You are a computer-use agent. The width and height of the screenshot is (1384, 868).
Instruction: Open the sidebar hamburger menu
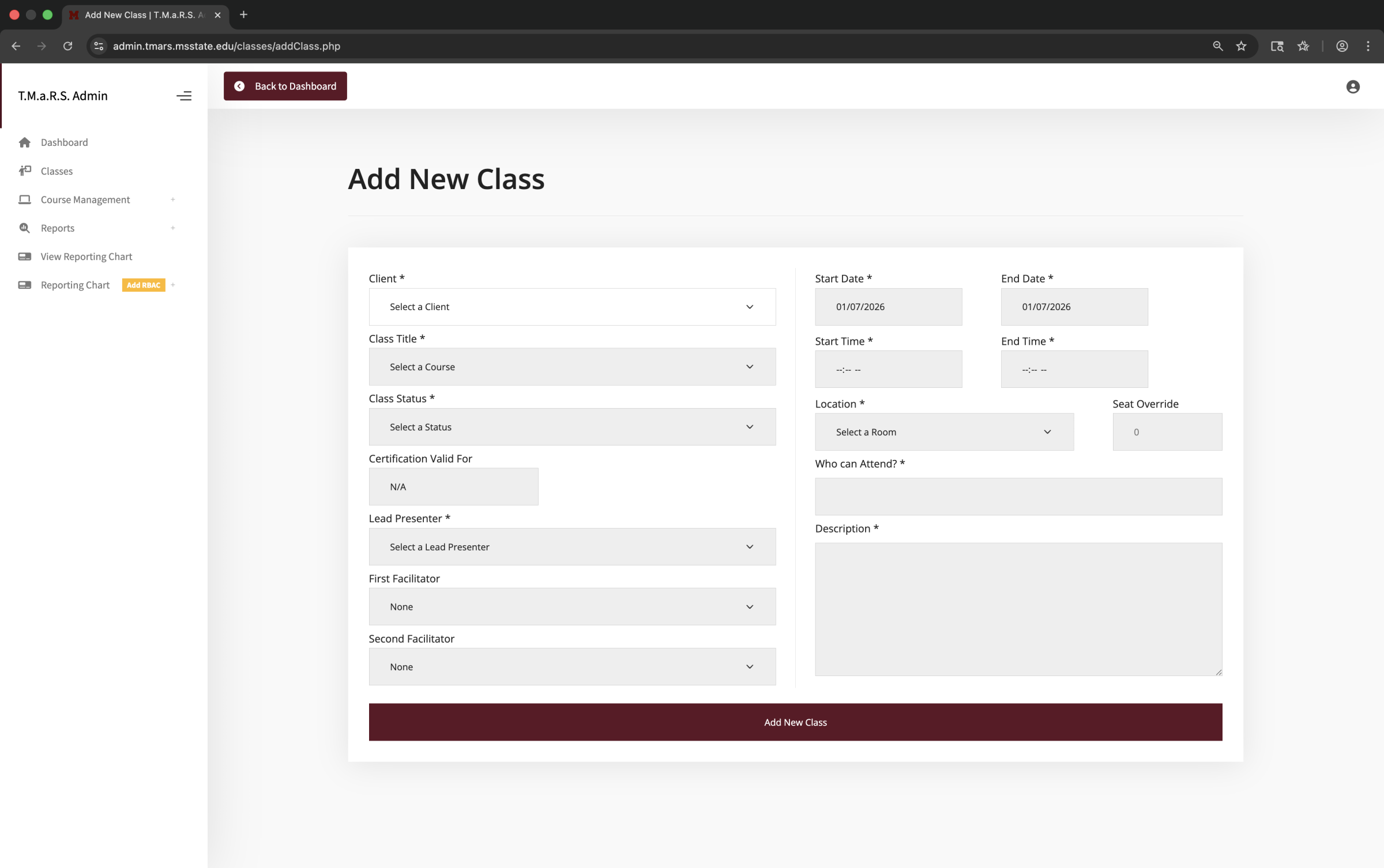tap(184, 96)
